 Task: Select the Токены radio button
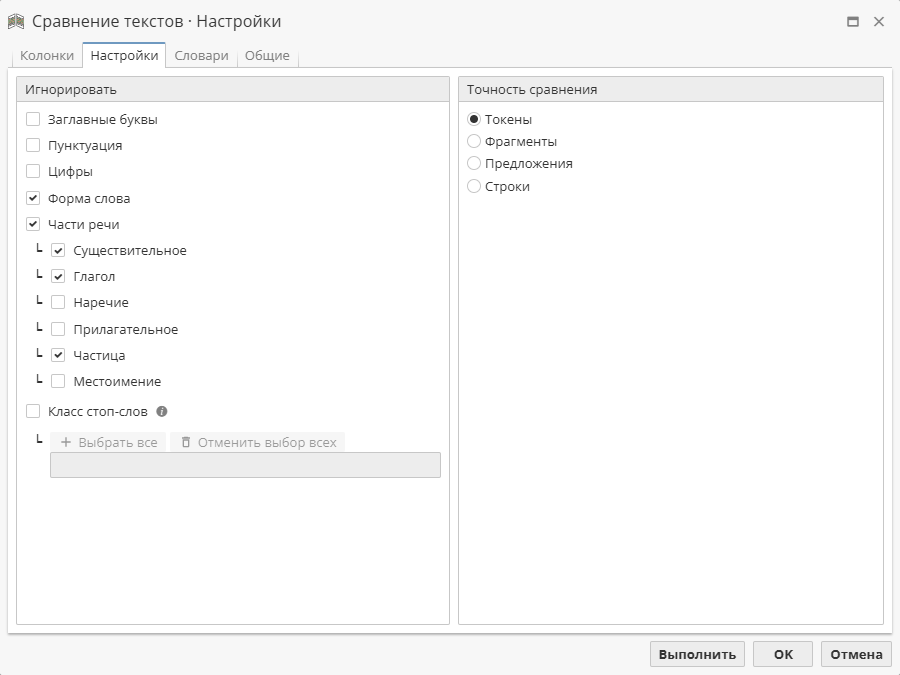coord(474,119)
